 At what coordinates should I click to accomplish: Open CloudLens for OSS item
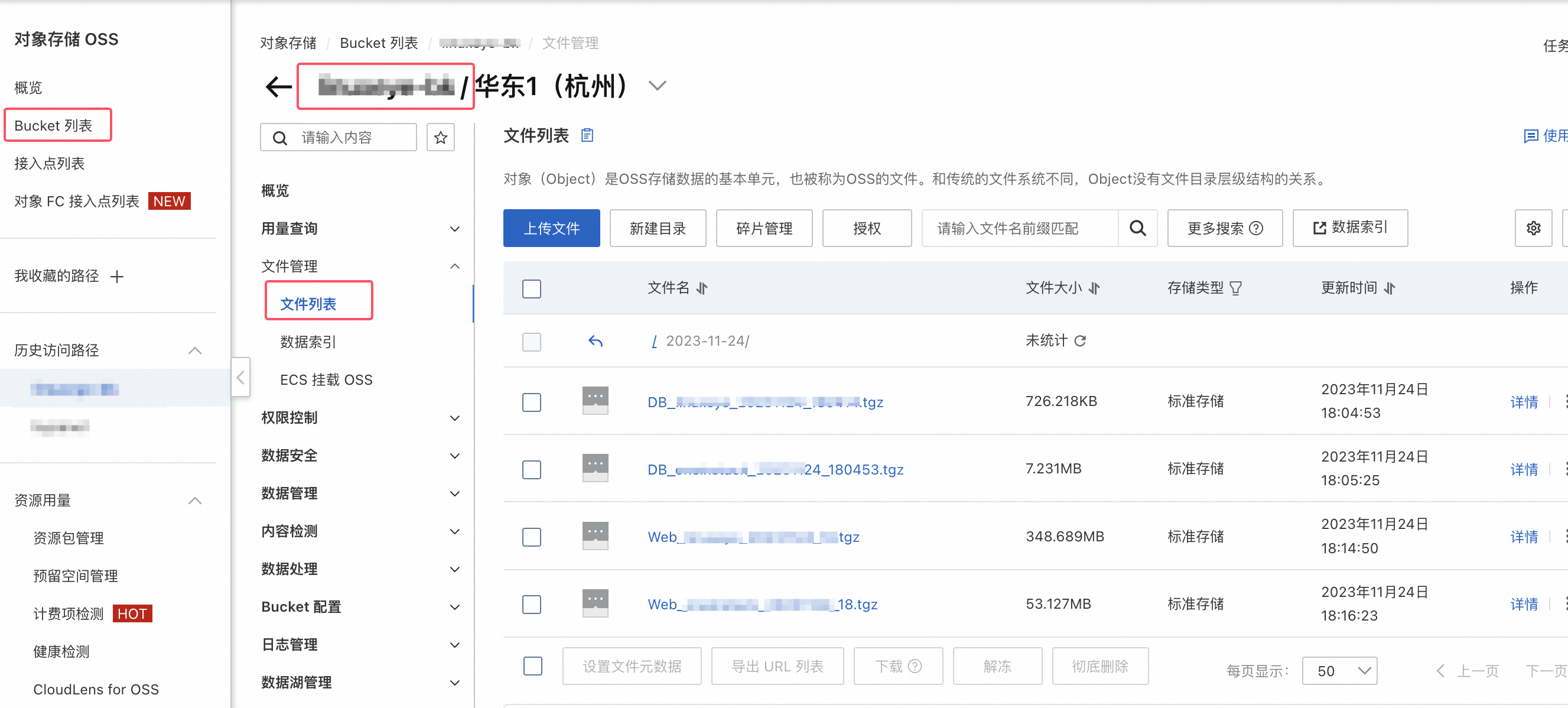(x=96, y=689)
